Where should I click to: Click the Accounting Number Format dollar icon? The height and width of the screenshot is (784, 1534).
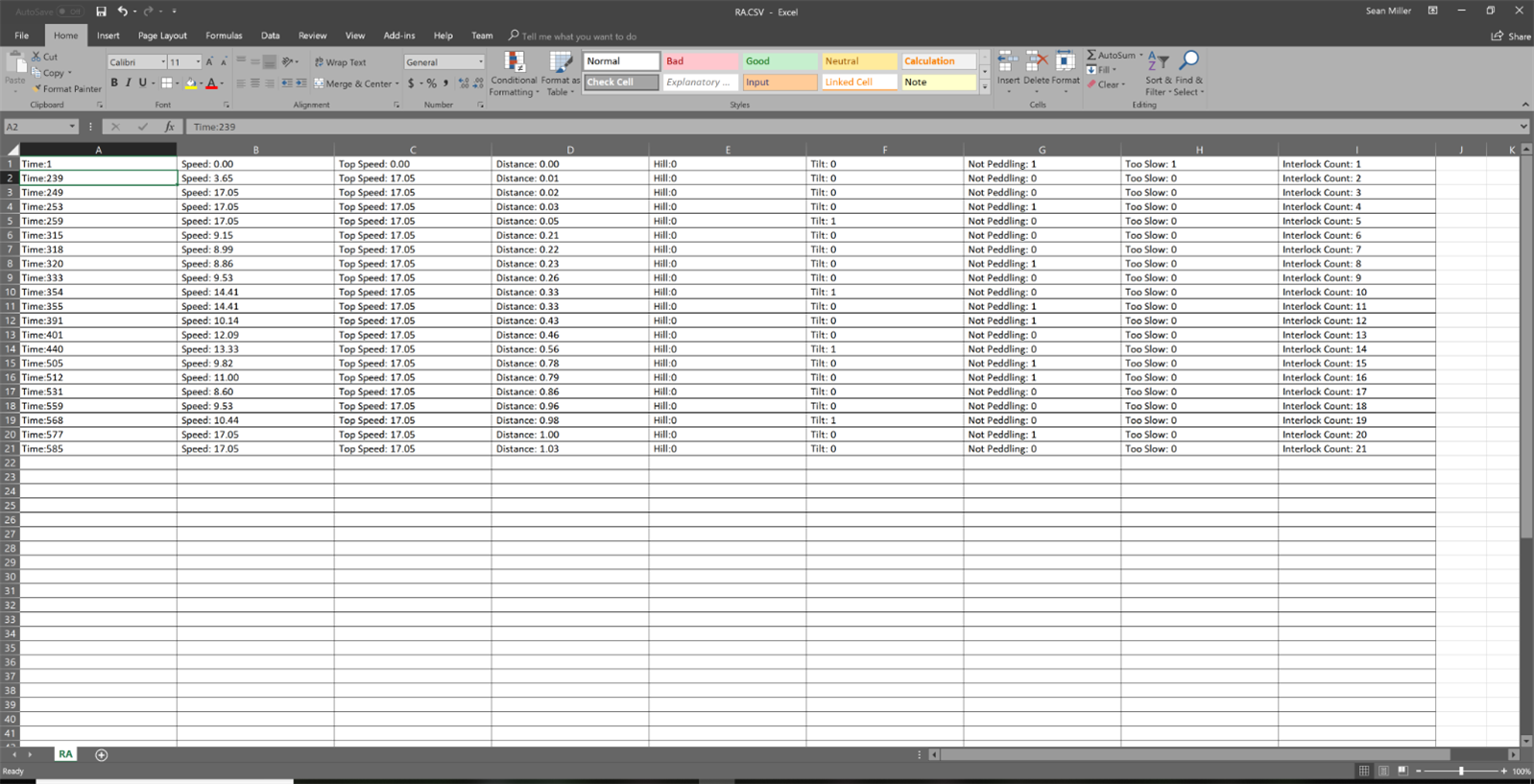coord(411,83)
